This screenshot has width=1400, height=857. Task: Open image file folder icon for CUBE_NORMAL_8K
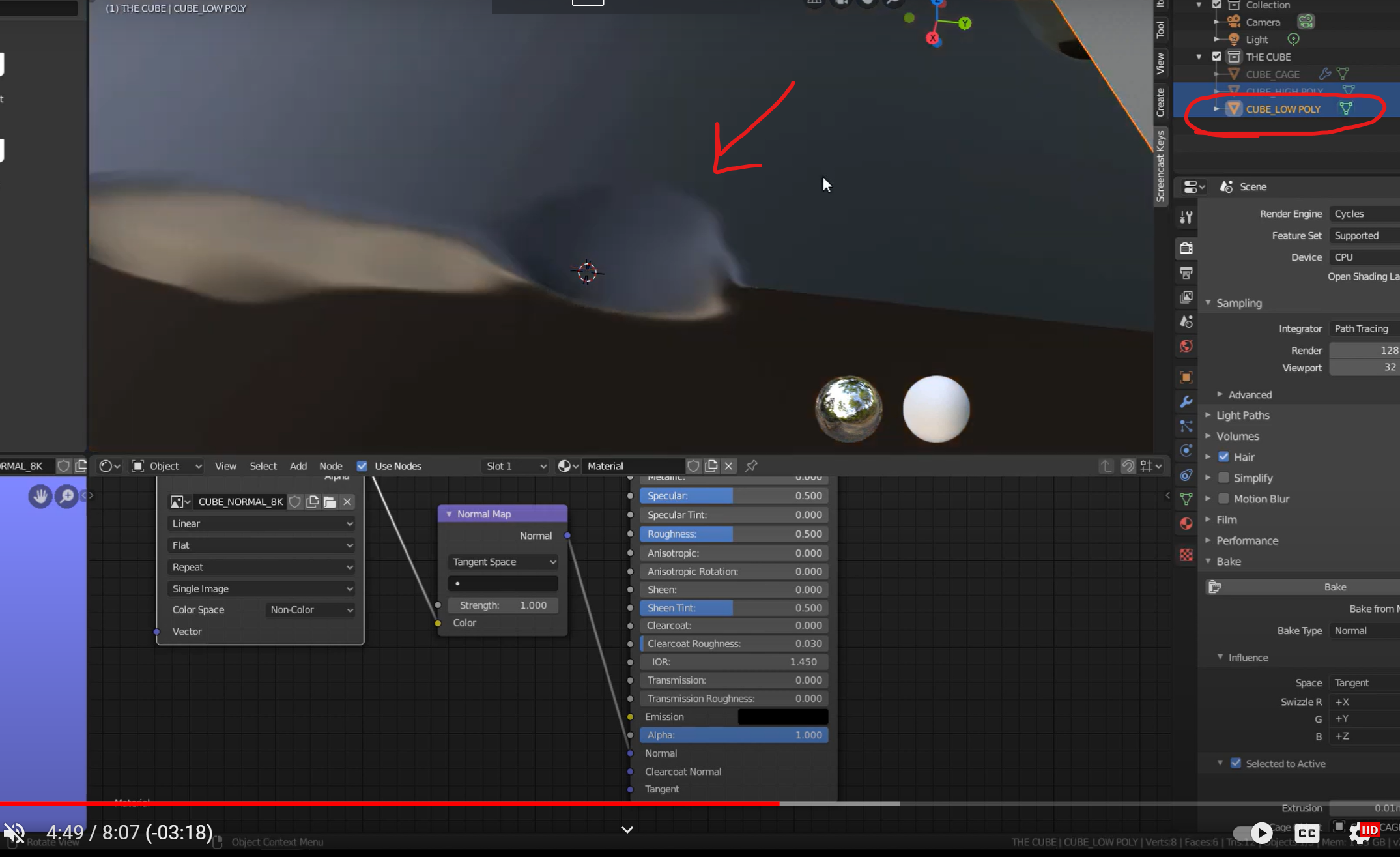tap(330, 502)
